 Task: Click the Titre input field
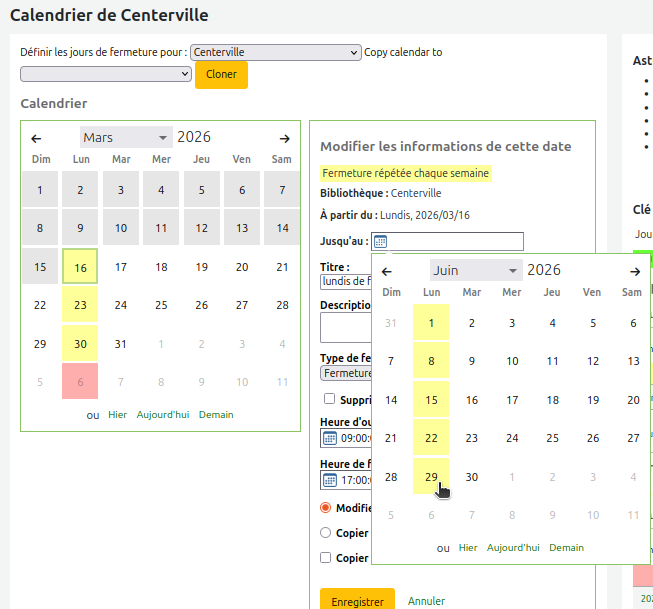(x=346, y=282)
